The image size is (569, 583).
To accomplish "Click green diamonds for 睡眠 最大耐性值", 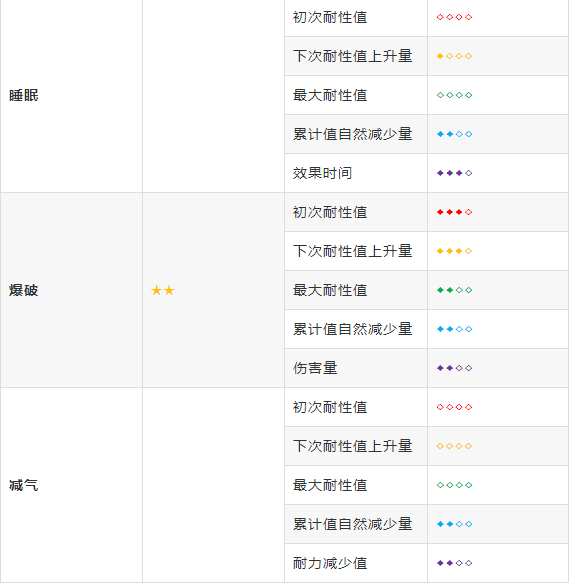I will (x=454, y=95).
